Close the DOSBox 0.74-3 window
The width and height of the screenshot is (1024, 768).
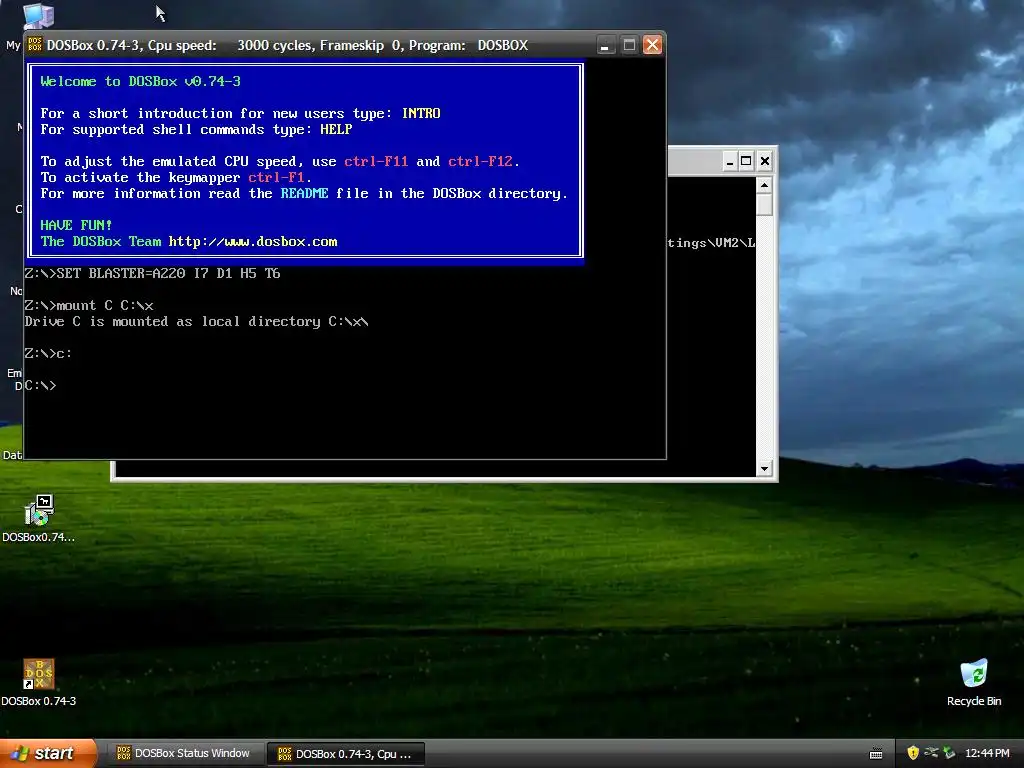click(652, 45)
